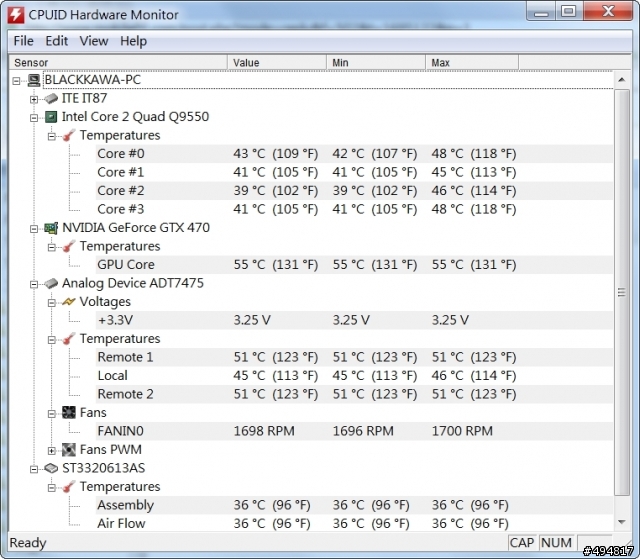Collapse Temperatures under NVIDIA GeForce GTX 470
This screenshot has height=559, width=640.
coord(51,247)
